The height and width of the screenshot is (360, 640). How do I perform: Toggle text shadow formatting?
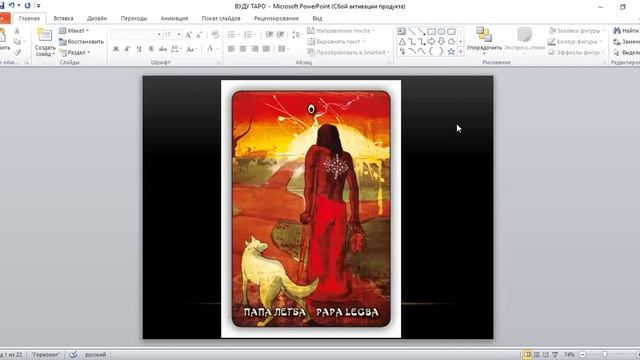coord(151,49)
